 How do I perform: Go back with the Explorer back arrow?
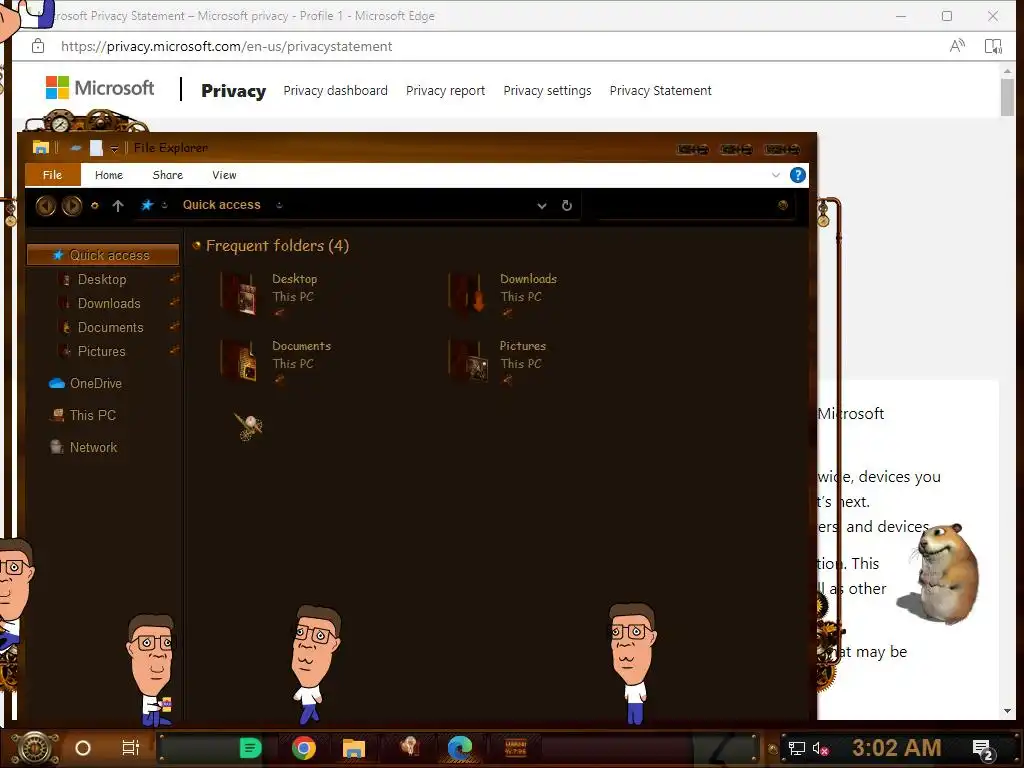tap(46, 206)
